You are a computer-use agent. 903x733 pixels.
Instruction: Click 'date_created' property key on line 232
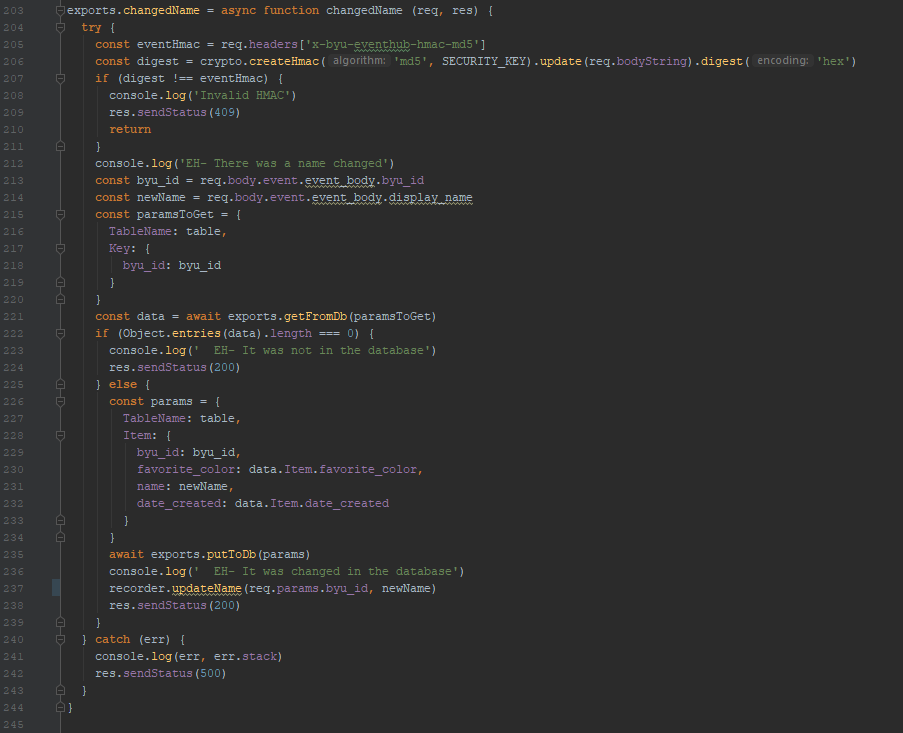179,503
